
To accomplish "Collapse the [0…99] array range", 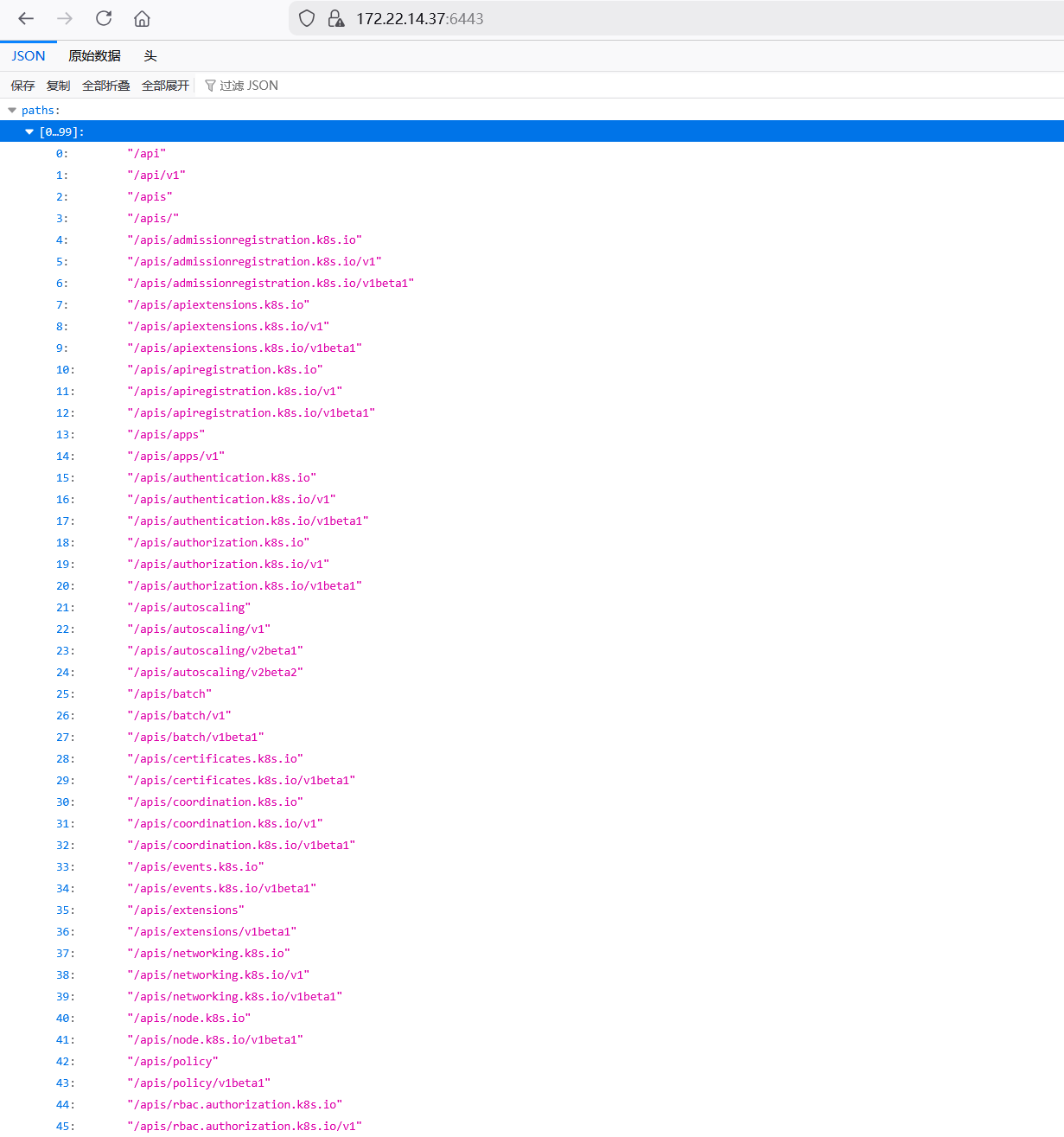I will [x=29, y=132].
